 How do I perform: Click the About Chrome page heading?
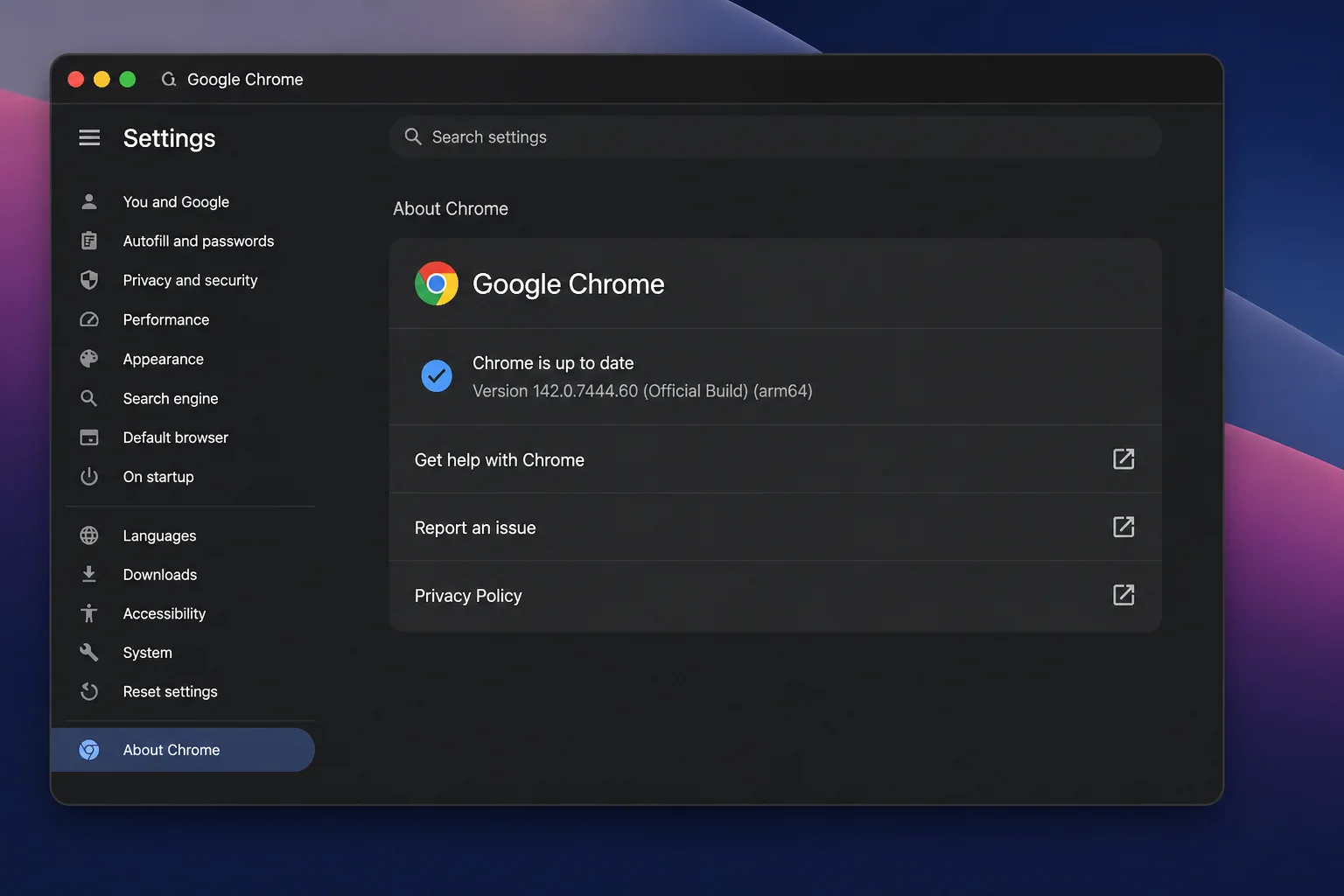(451, 208)
